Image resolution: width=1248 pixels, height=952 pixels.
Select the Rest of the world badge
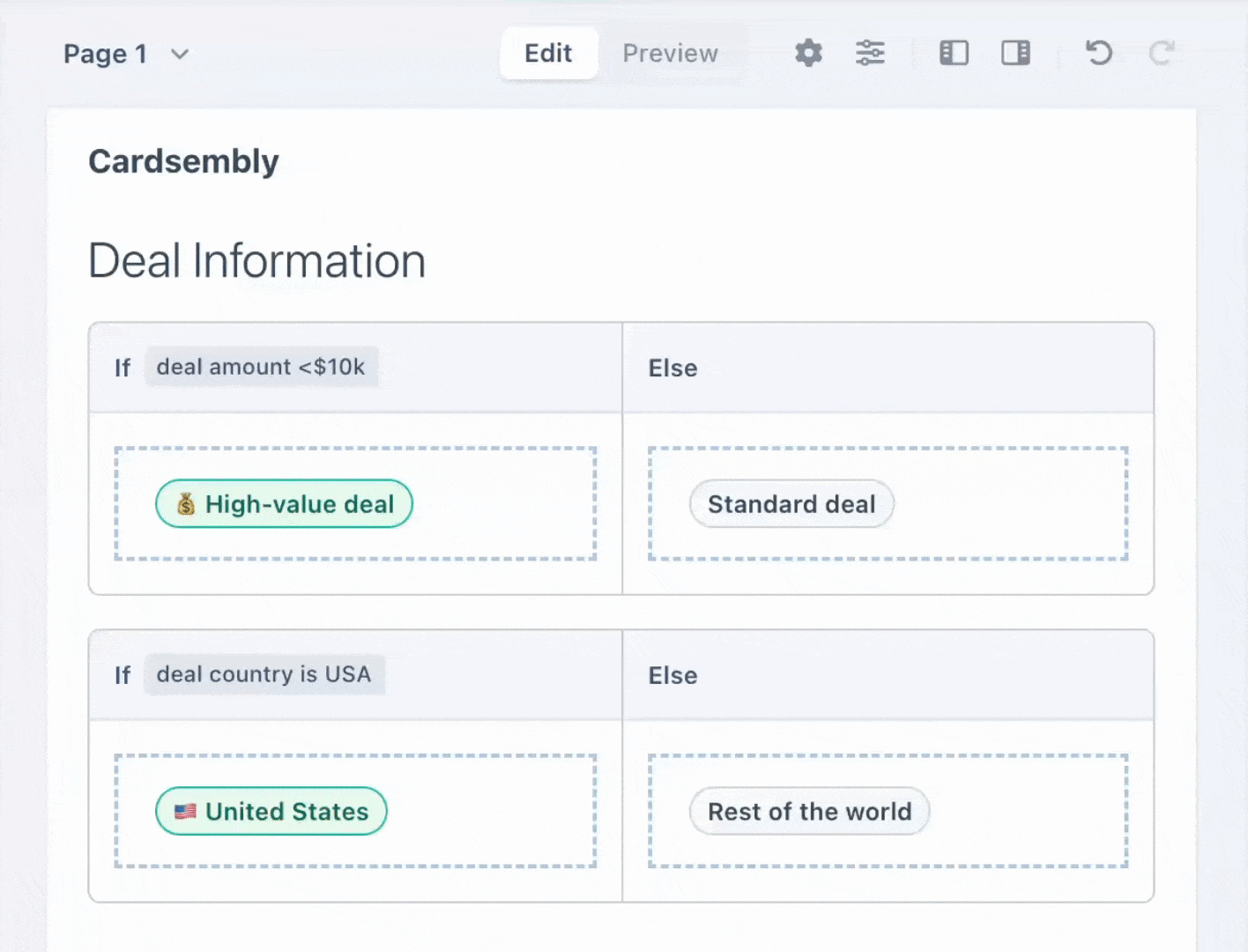[809, 811]
